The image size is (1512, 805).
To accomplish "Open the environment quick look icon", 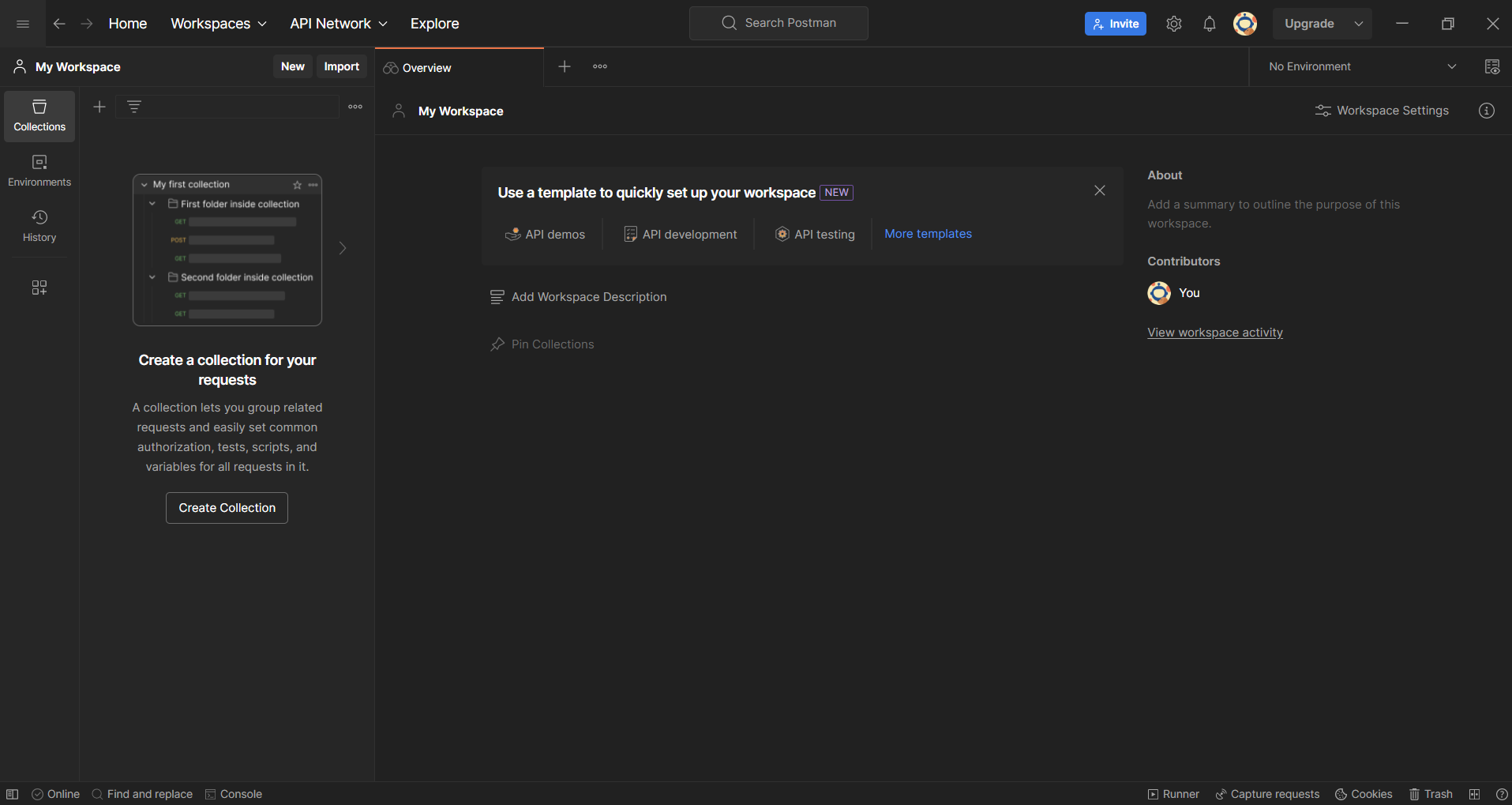I will [x=1492, y=66].
